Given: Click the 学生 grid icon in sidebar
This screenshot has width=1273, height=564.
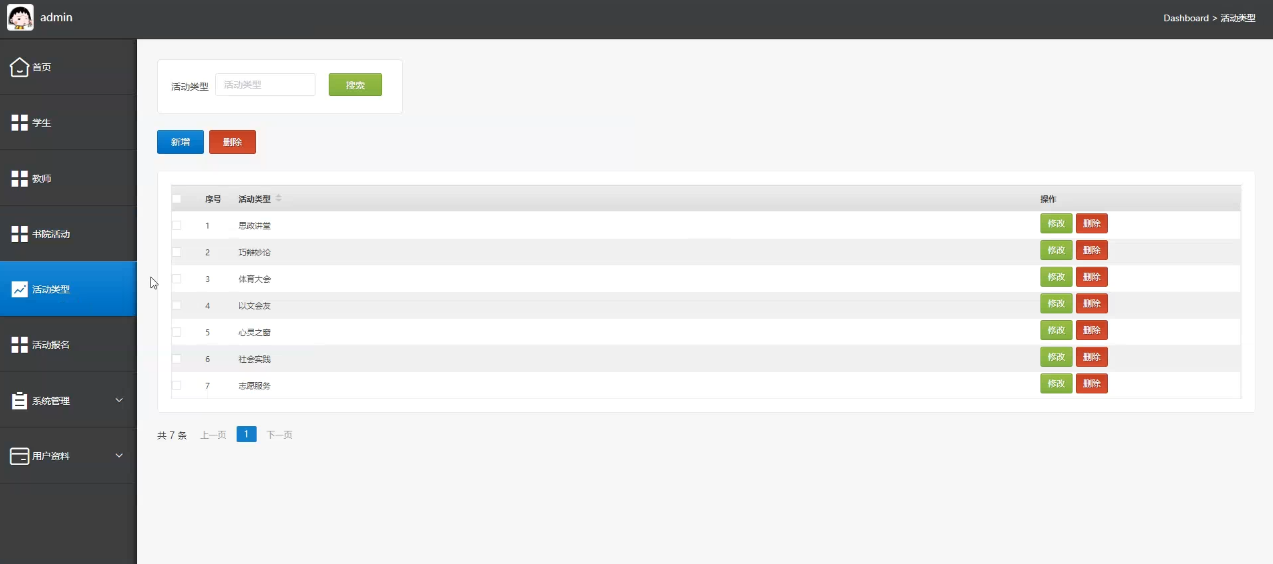Looking at the screenshot, I should tap(19, 123).
